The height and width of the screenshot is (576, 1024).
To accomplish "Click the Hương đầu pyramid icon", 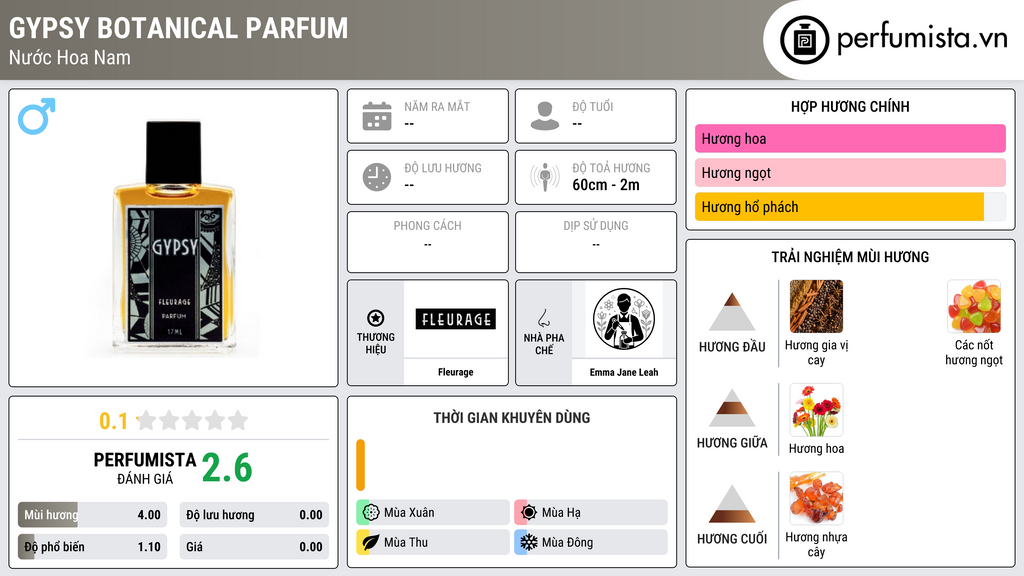I will (x=732, y=312).
